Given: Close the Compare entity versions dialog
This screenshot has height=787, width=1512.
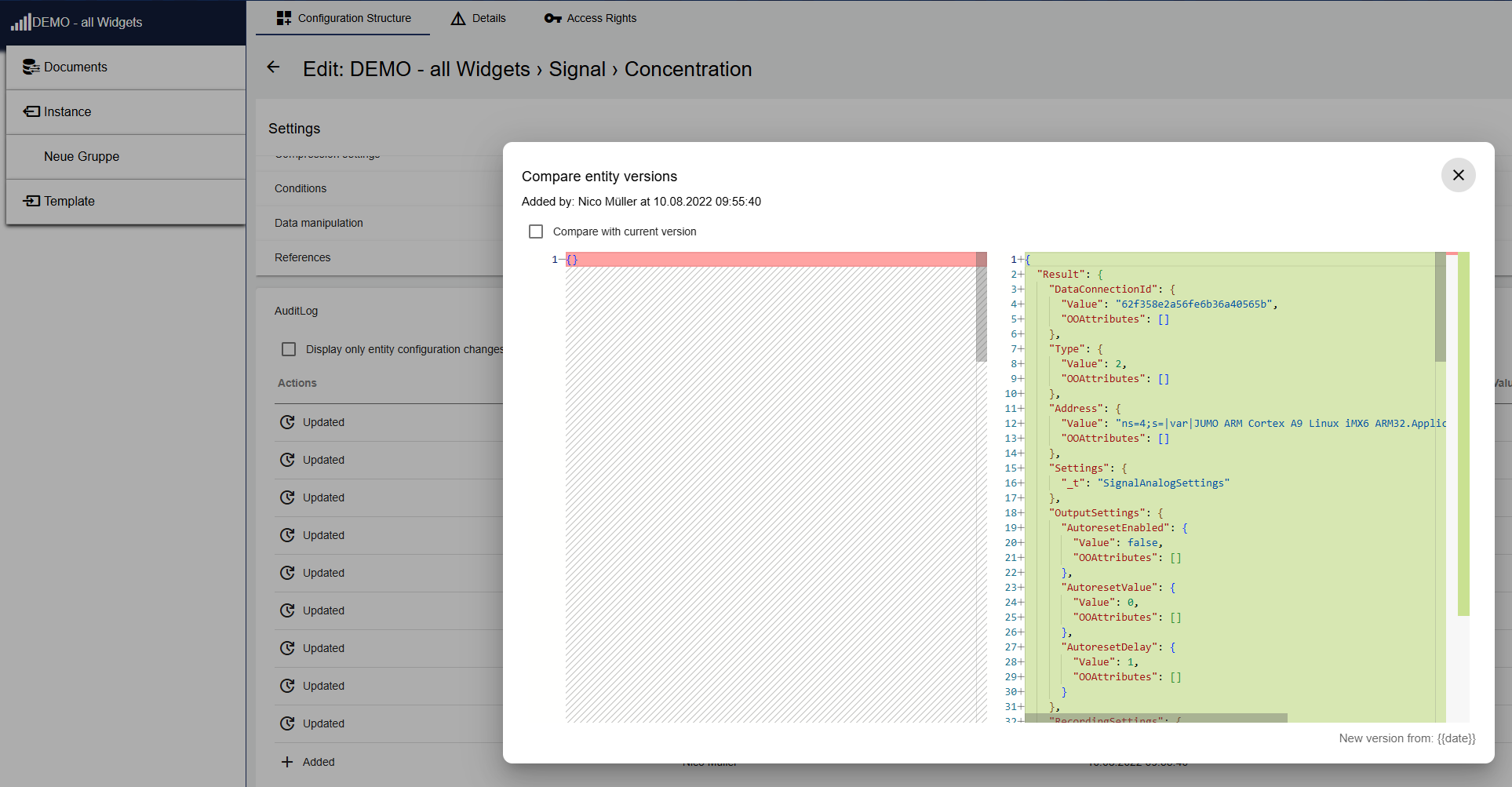Looking at the screenshot, I should [1458, 175].
